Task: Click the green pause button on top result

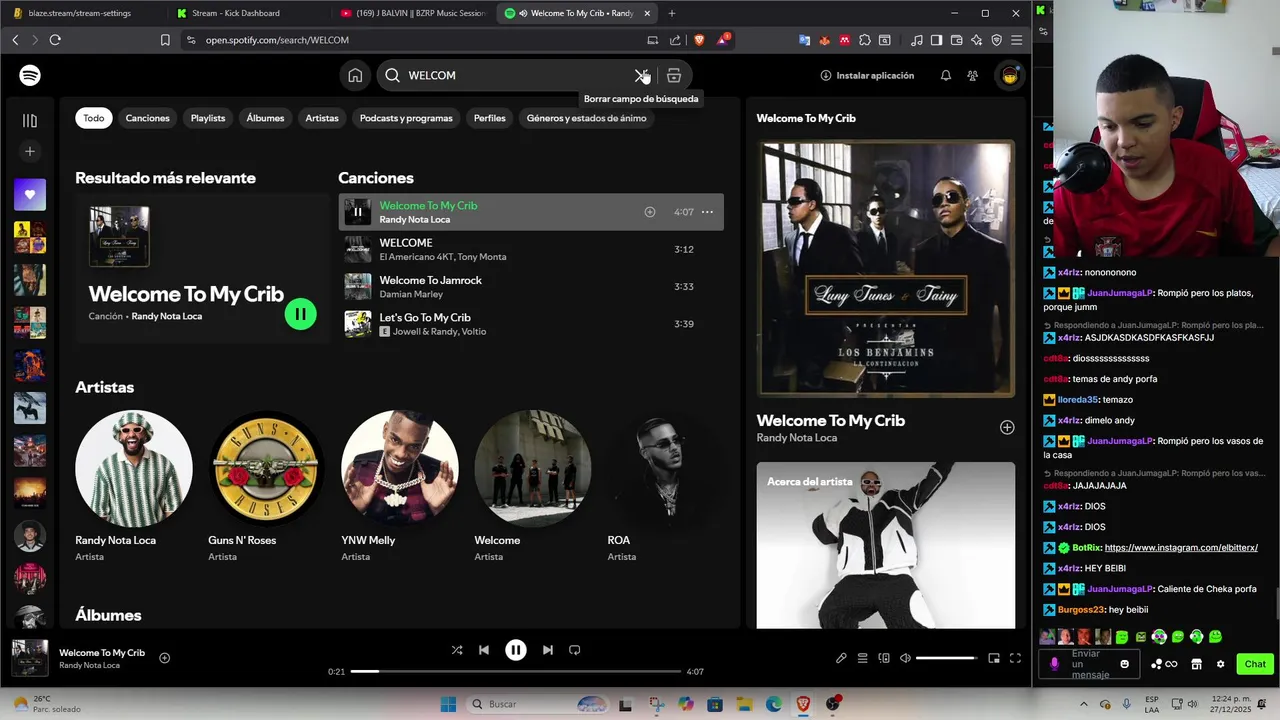Action: (x=300, y=314)
